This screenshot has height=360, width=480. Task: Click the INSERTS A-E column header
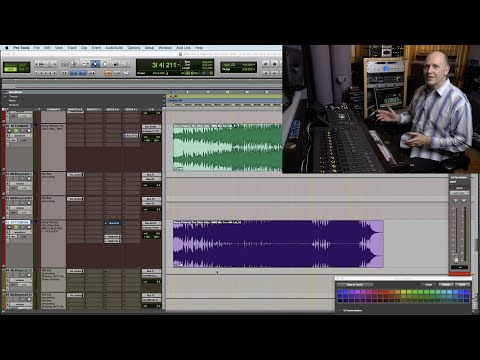pos(75,109)
